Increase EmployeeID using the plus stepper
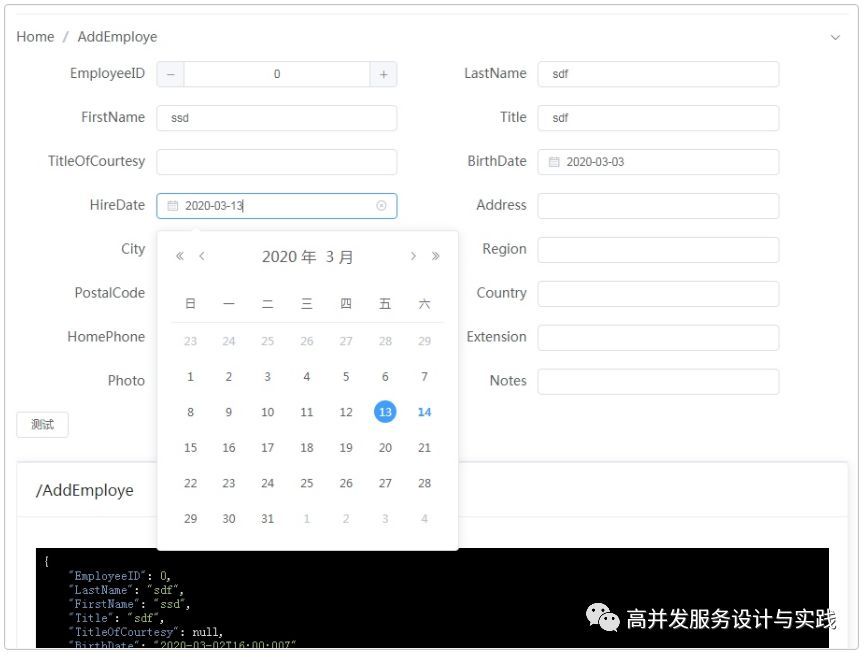Screen dimensions: 864x657 [x=383, y=73]
